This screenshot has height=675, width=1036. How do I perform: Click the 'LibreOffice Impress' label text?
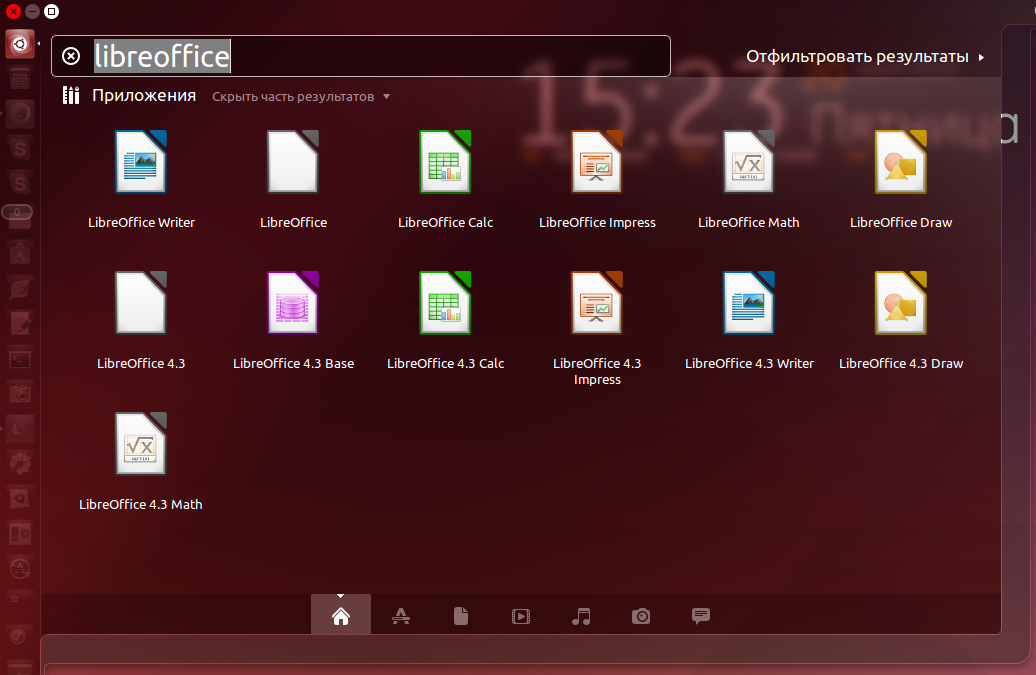597,223
